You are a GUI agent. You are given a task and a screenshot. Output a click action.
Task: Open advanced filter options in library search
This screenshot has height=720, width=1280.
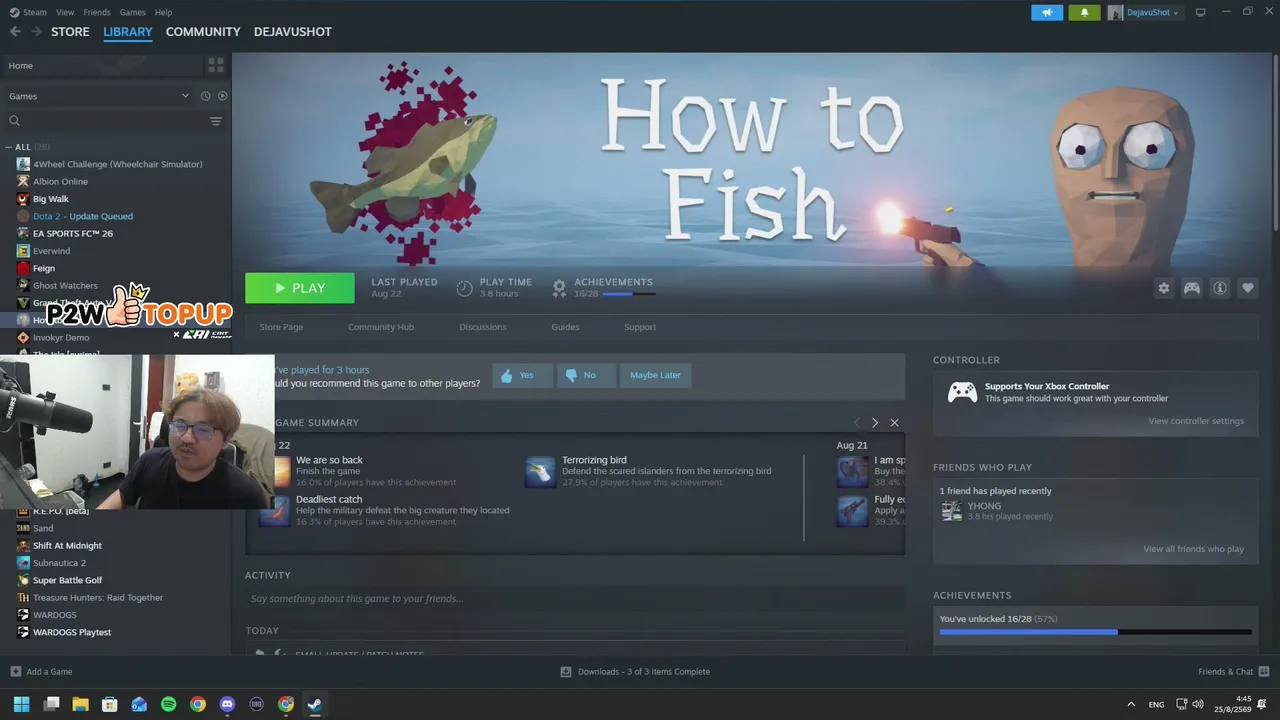coord(216,121)
